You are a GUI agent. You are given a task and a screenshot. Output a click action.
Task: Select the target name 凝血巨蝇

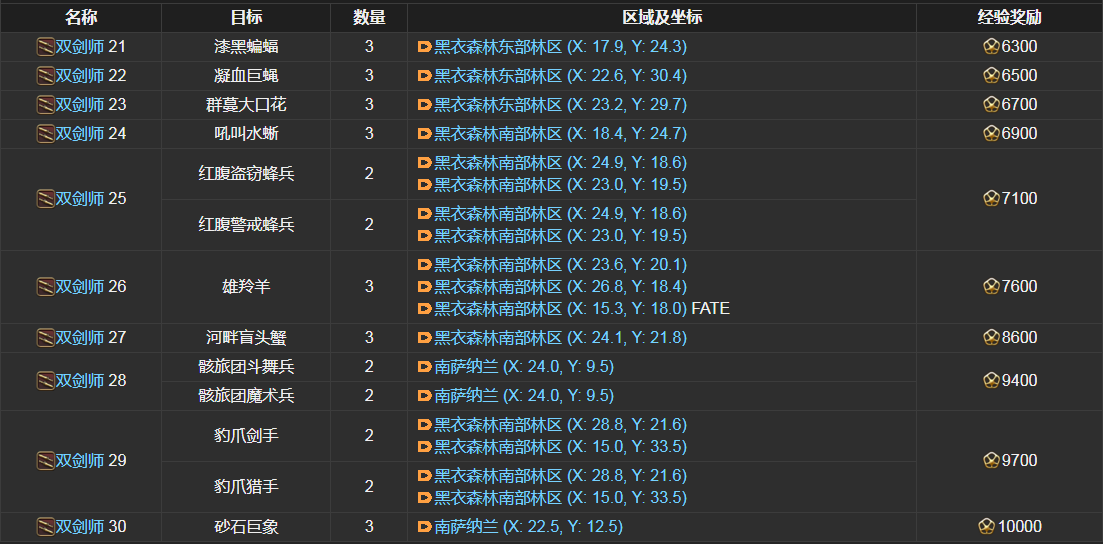[246, 76]
